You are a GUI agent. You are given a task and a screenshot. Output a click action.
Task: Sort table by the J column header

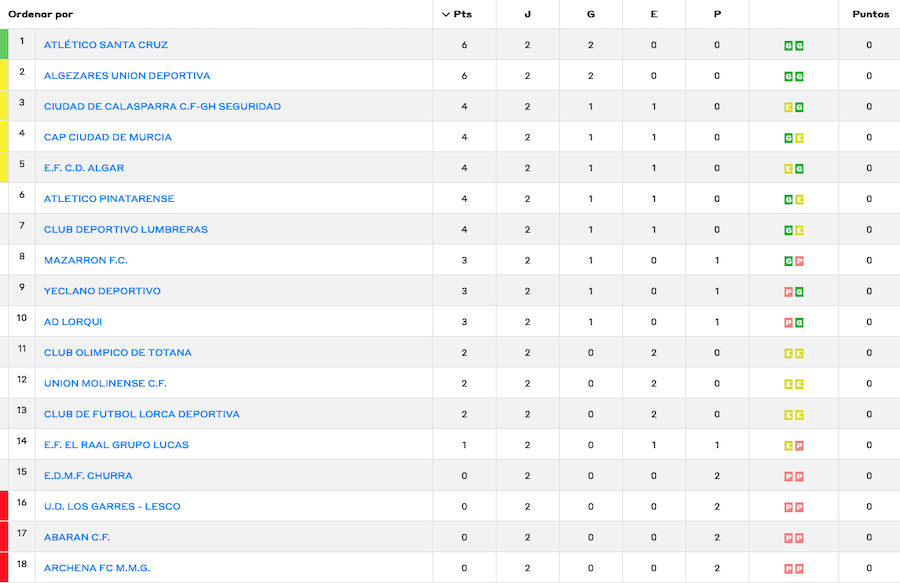(528, 15)
